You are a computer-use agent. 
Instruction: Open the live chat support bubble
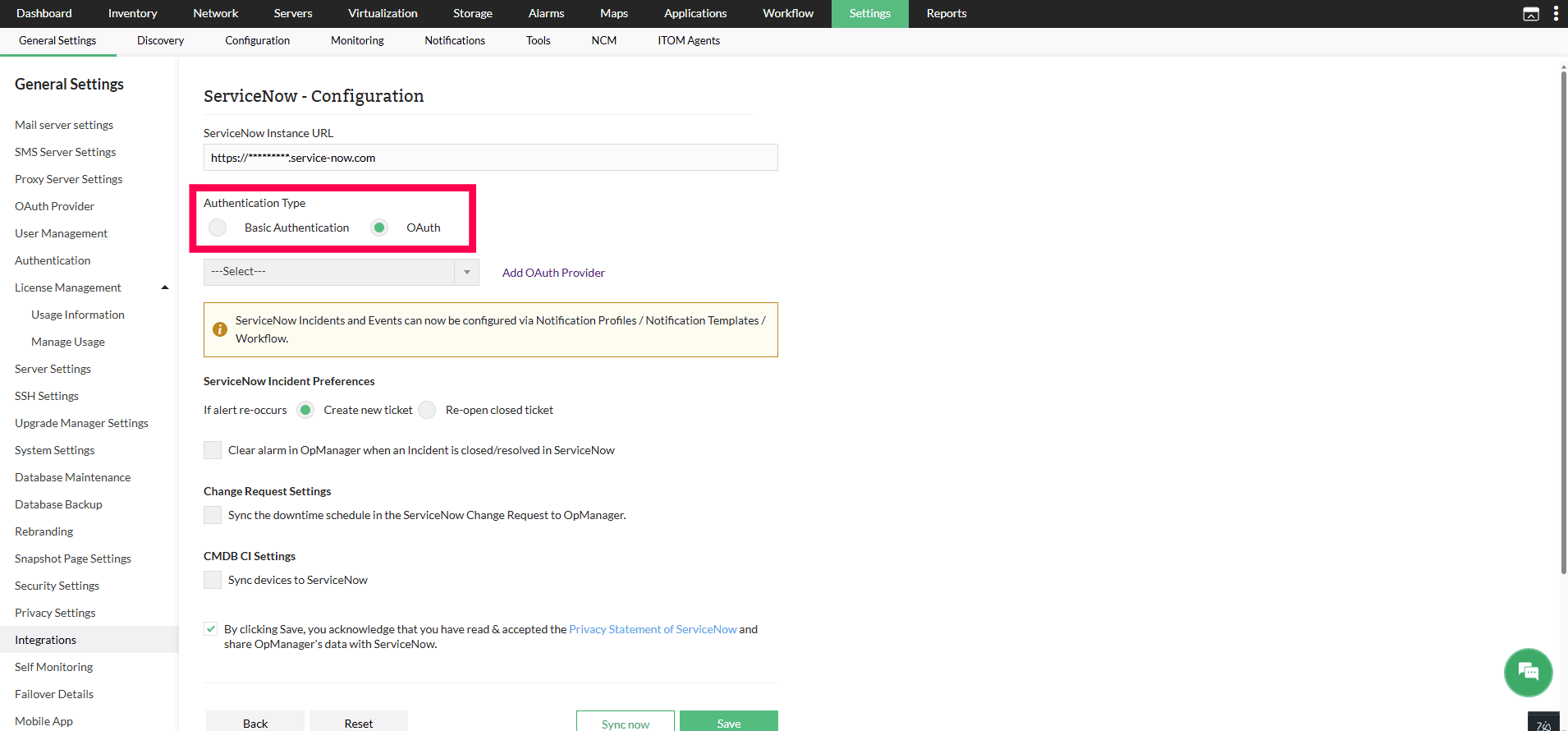point(1528,672)
